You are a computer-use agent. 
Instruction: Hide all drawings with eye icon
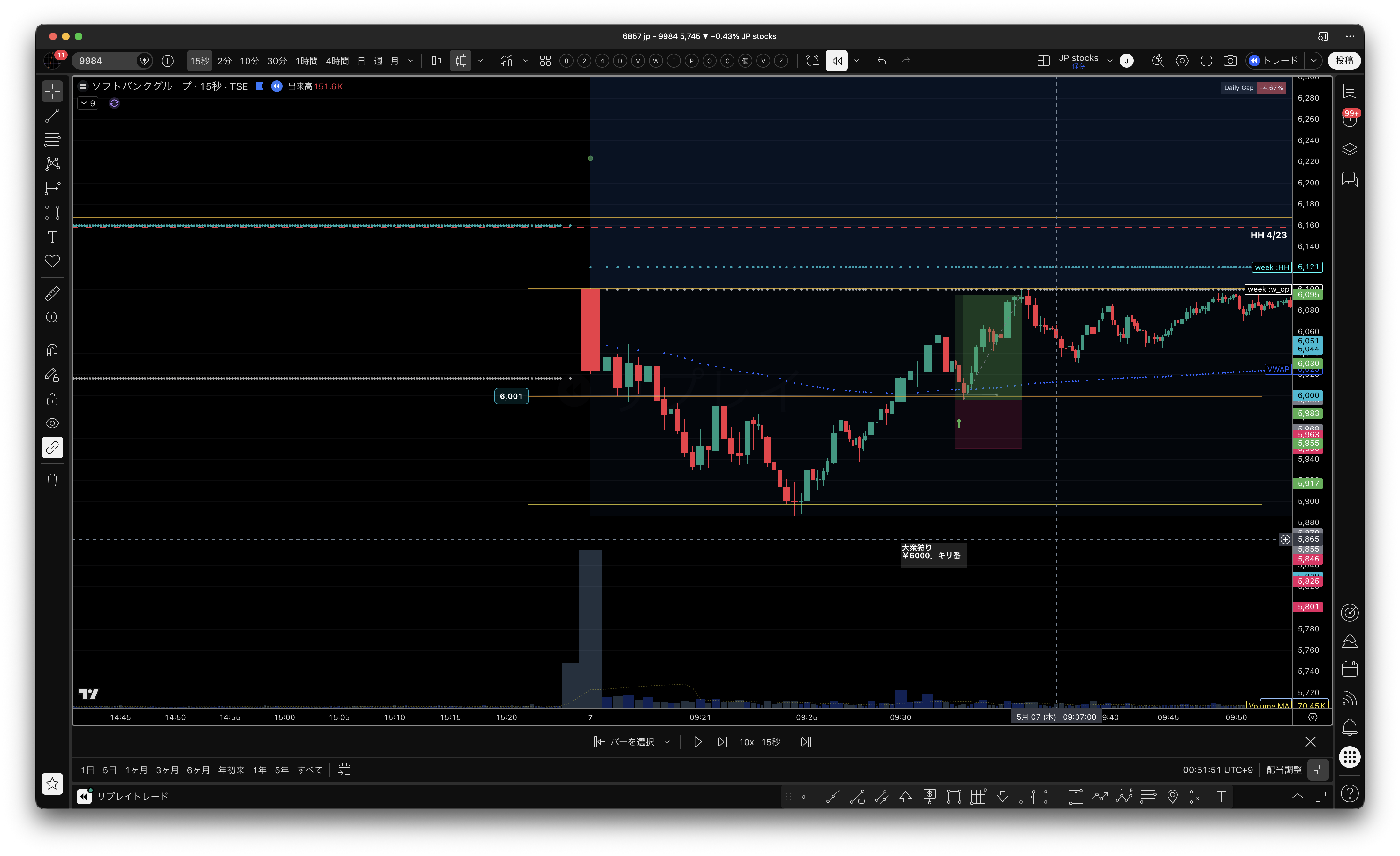coord(52,424)
